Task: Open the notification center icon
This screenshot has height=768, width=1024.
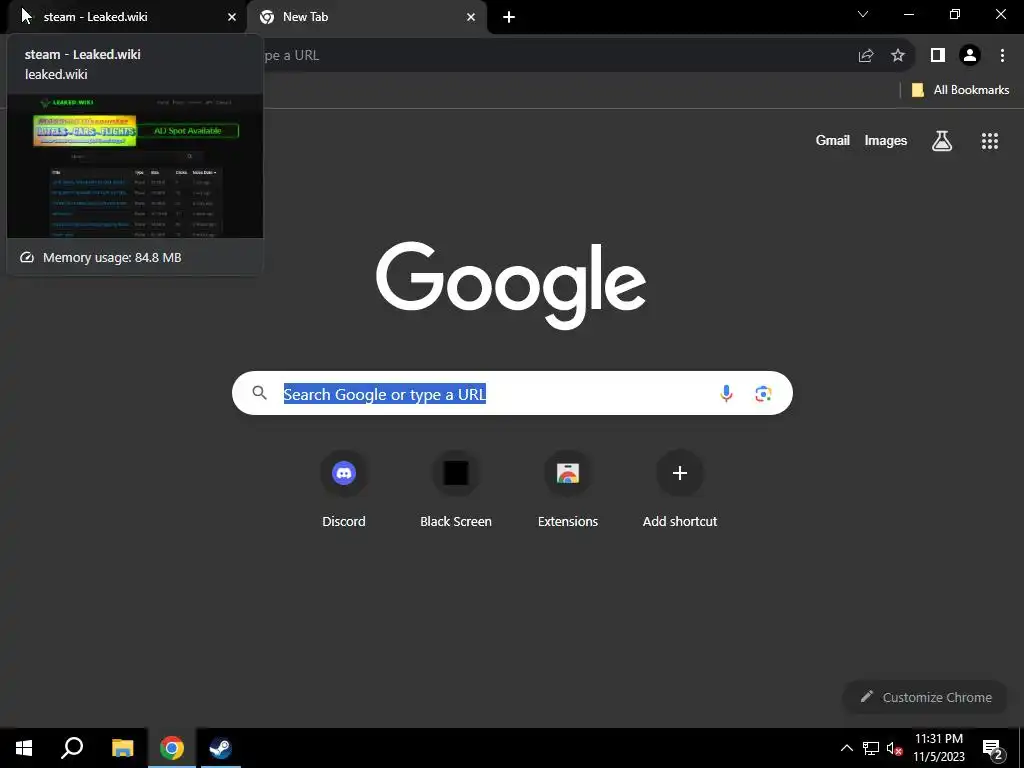Action: (993, 748)
